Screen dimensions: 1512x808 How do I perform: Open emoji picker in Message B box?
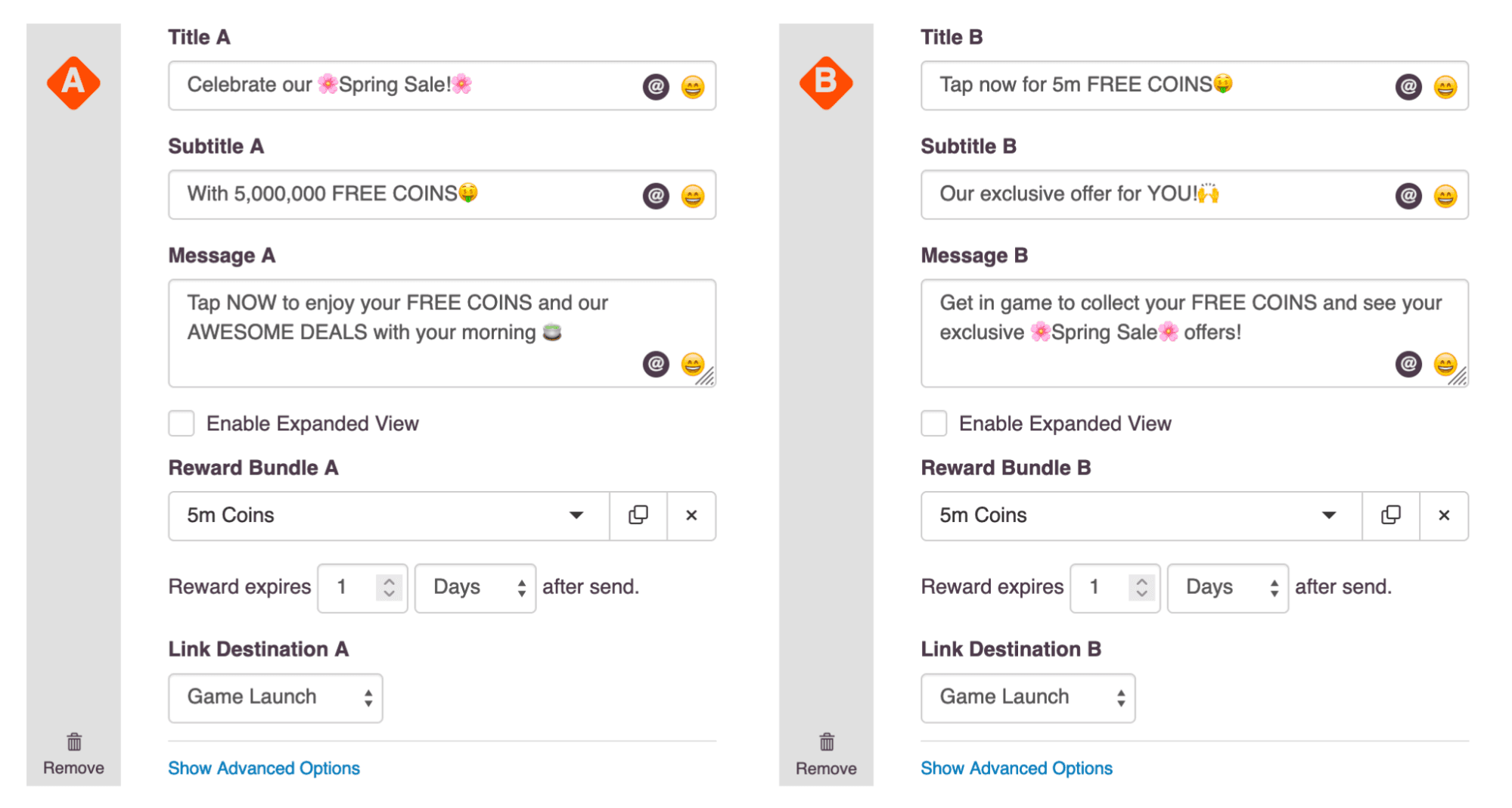tap(1445, 364)
